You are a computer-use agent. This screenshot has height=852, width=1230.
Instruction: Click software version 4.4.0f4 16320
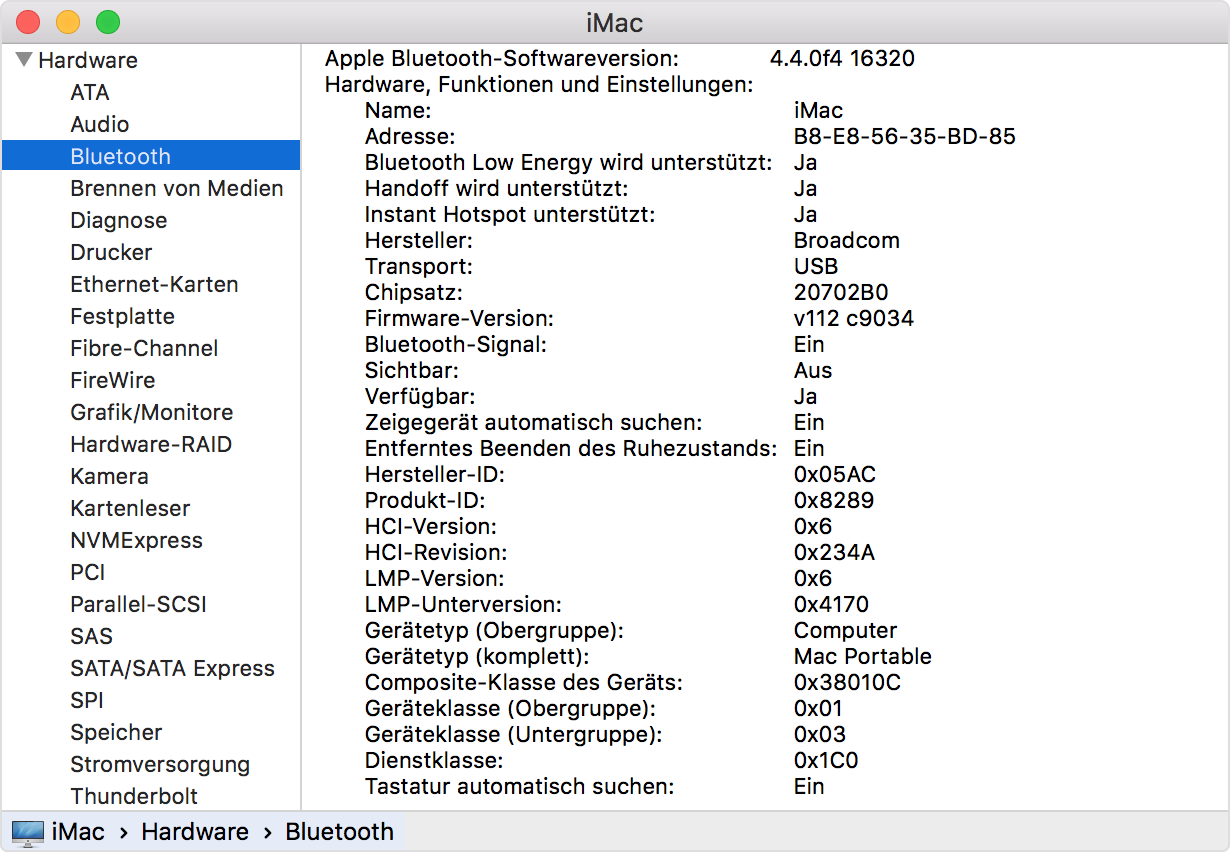click(842, 58)
